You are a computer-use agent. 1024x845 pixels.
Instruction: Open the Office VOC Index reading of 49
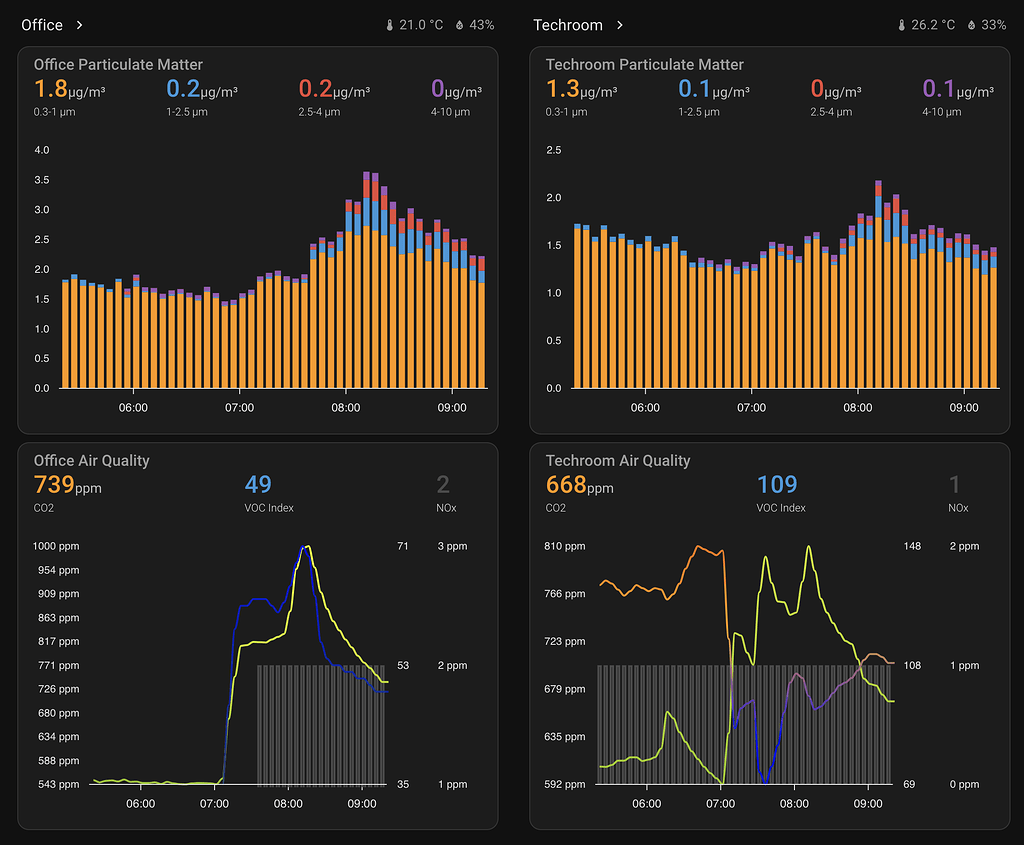(258, 484)
